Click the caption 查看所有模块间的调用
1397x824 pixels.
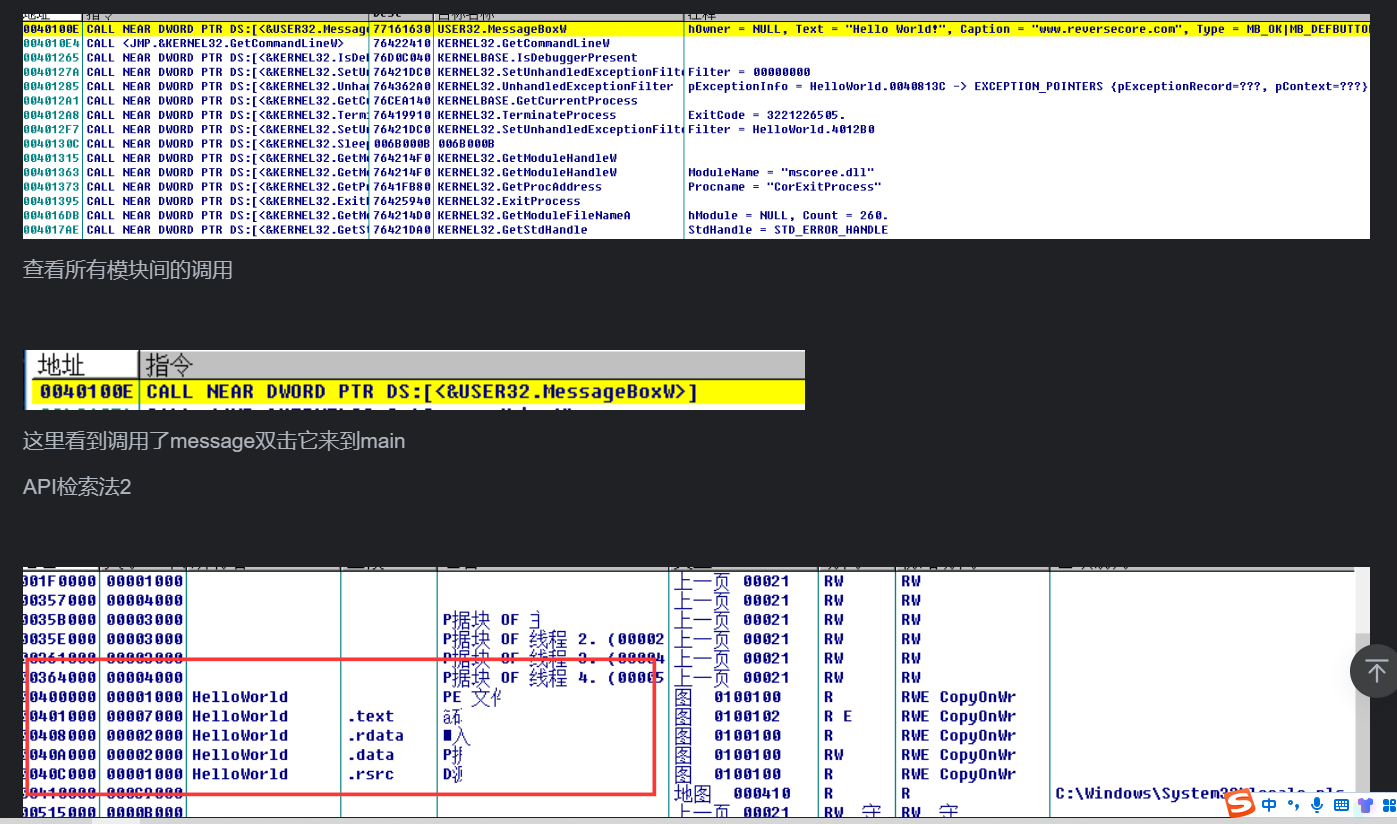pyautogui.click(x=128, y=270)
